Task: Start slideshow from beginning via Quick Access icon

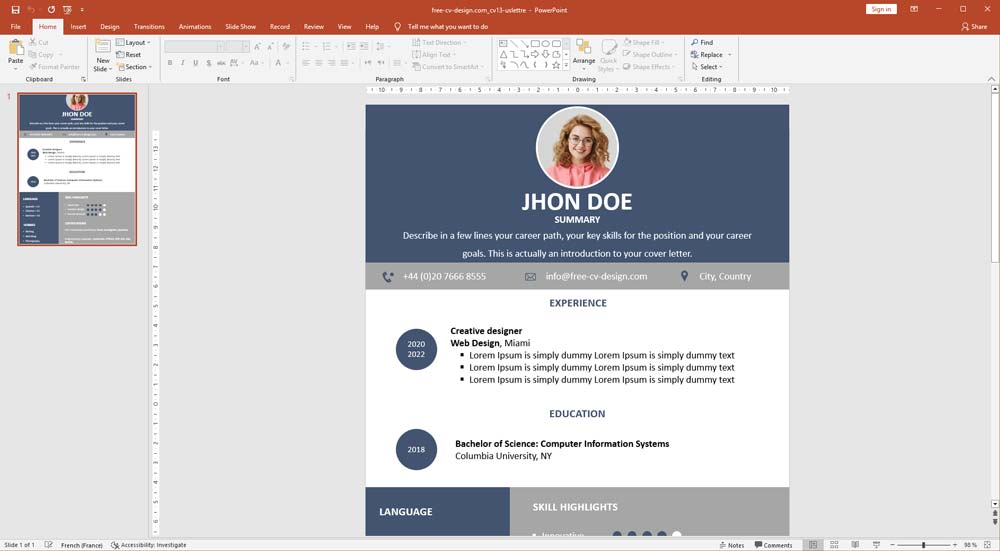Action: click(x=68, y=10)
